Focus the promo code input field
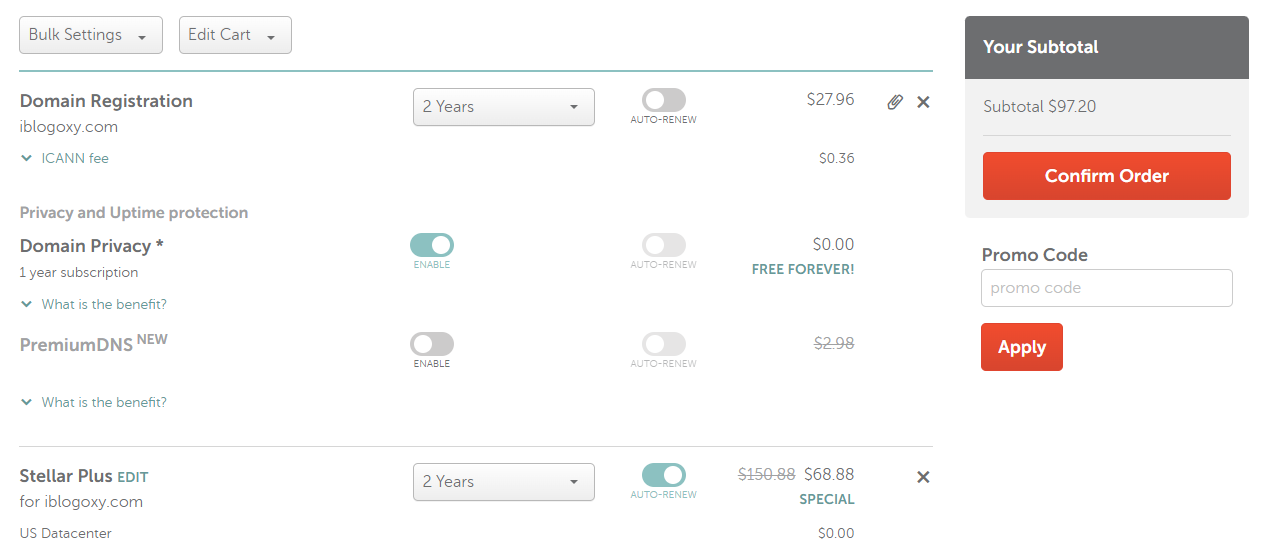Image resolution: width=1279 pixels, height=551 pixels. coord(1107,288)
